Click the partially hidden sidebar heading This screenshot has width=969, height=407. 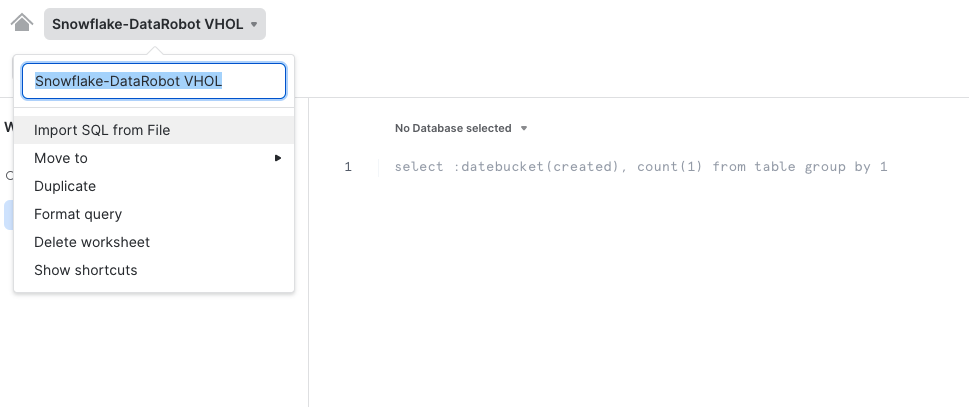click(9, 127)
